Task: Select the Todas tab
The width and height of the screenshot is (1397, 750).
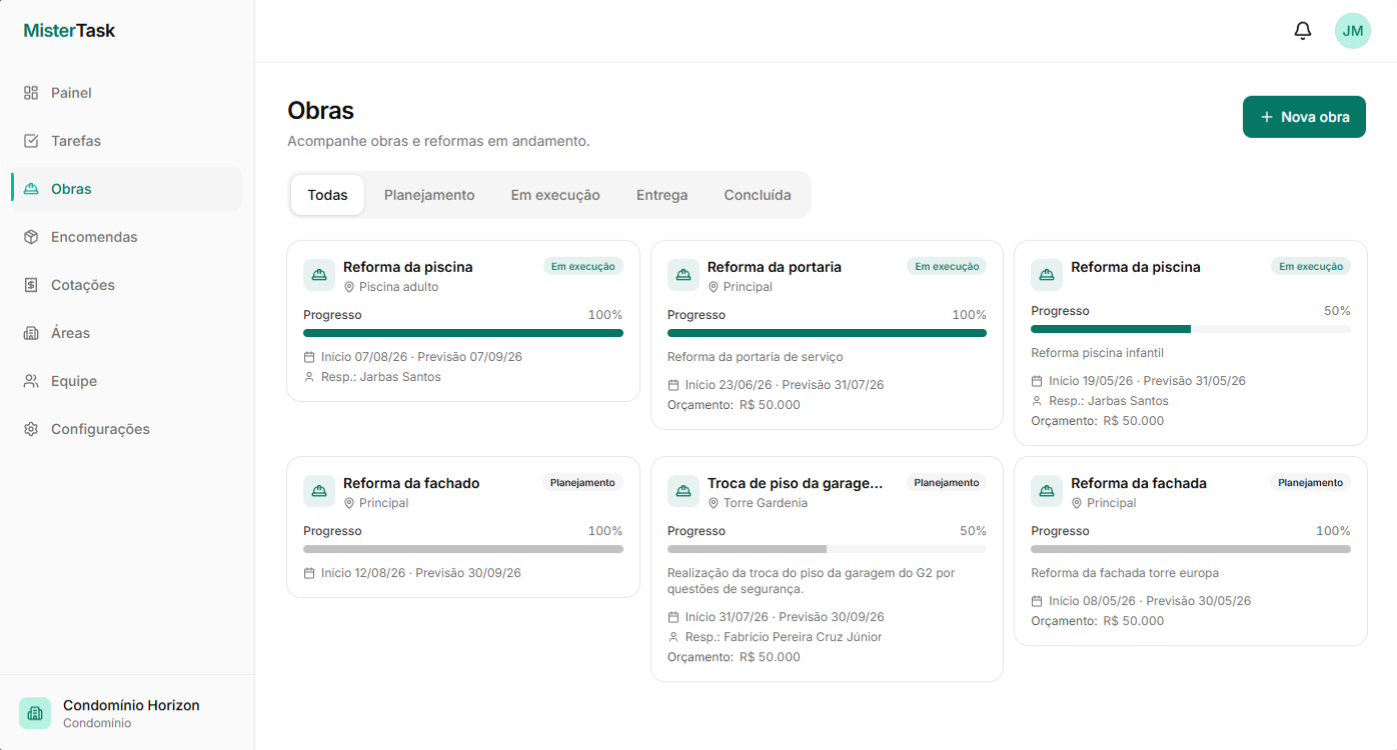Action: 327,195
